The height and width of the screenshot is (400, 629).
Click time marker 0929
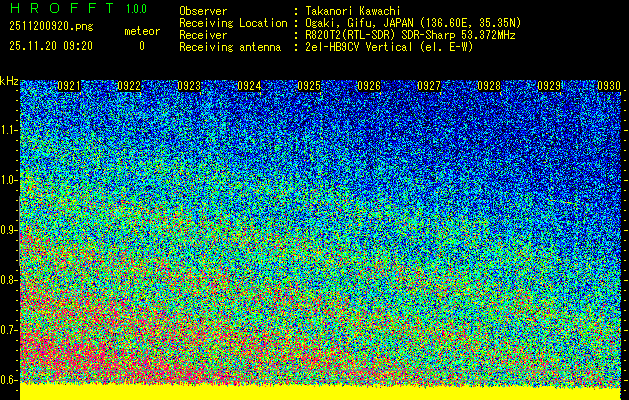click(549, 86)
